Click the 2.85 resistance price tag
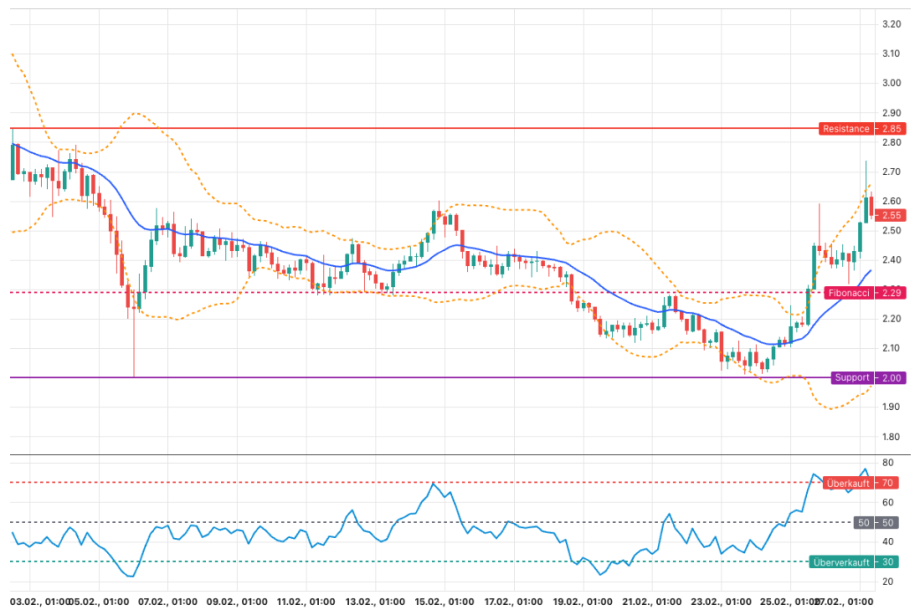This screenshot has height=610, width=920. click(x=891, y=129)
